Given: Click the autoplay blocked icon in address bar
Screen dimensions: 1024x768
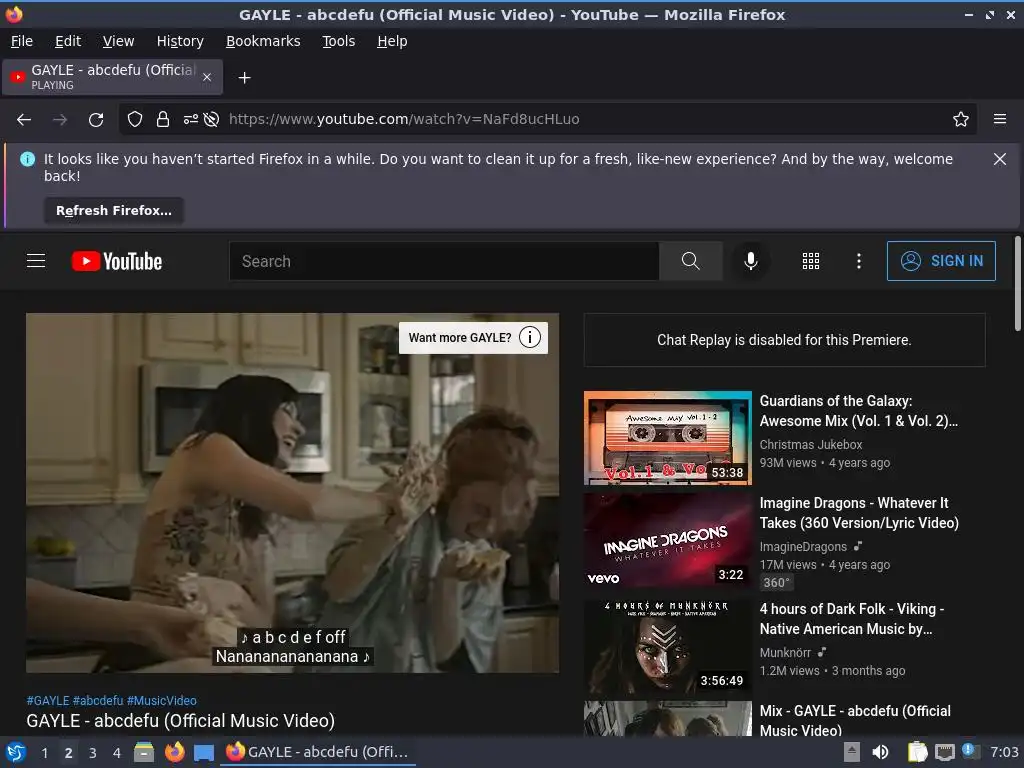Looking at the screenshot, I should pyautogui.click(x=211, y=119).
